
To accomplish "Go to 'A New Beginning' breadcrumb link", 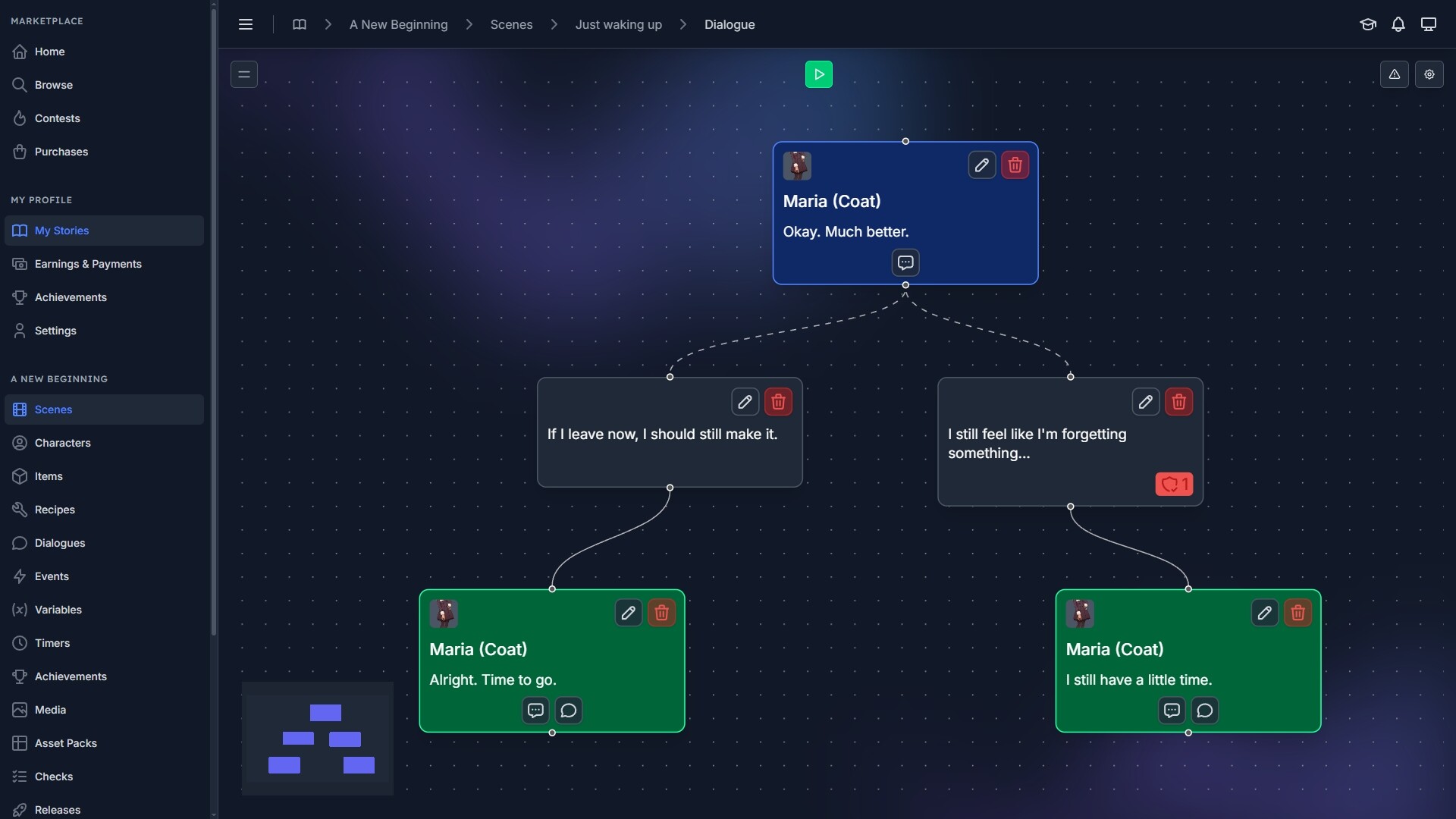I will 398,24.
